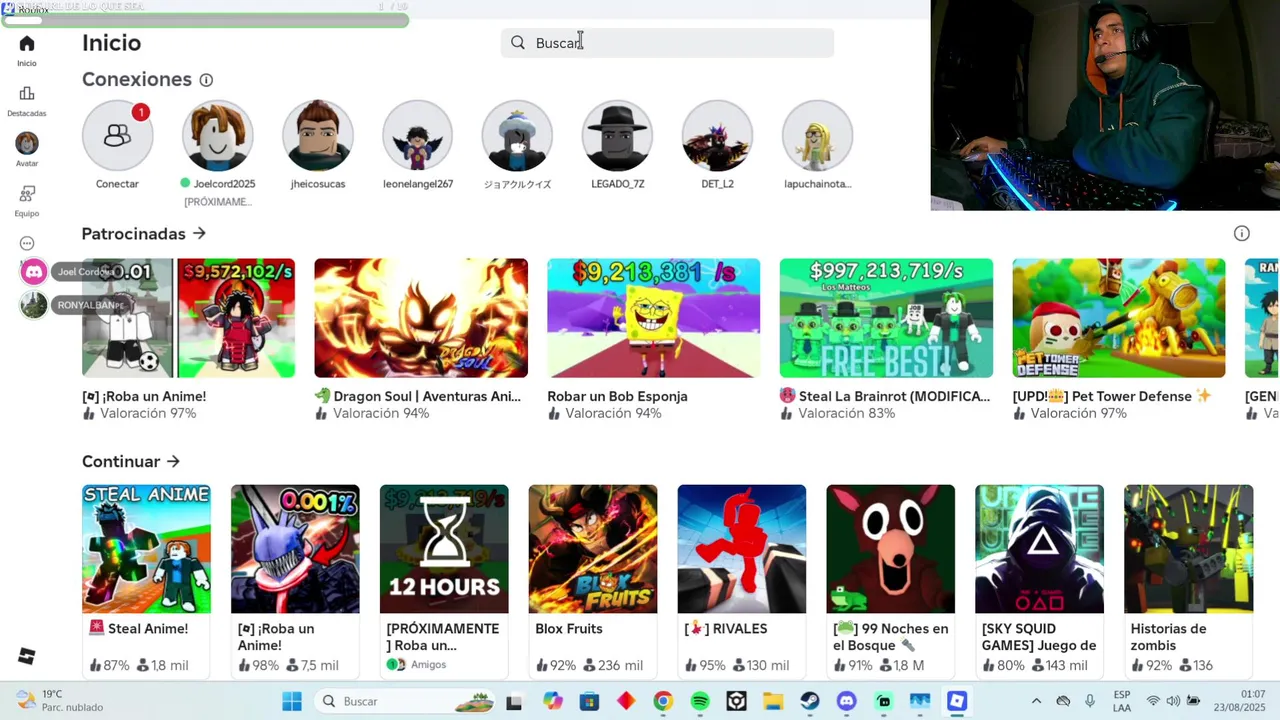Open Microsoft Store from the taskbar
Image resolution: width=1280 pixels, height=720 pixels.
589,702
